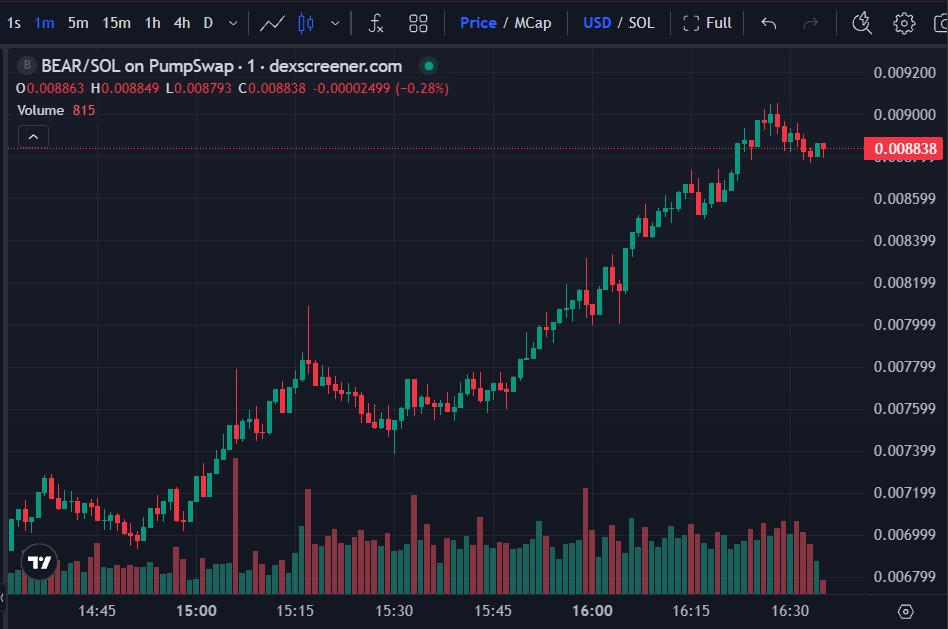This screenshot has height=629, width=948.
Task: Open the indicators (fx) menu
Action: [x=375, y=22]
